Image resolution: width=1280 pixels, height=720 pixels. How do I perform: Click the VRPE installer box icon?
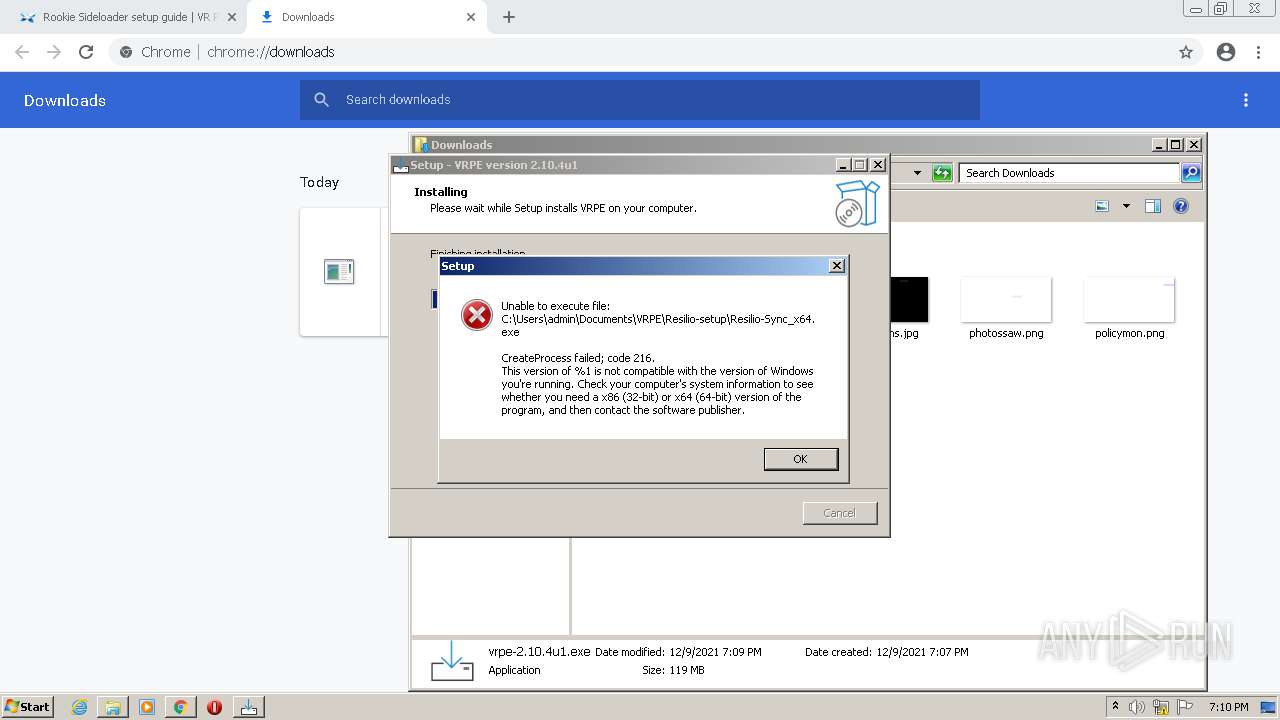pyautogui.click(x=857, y=204)
